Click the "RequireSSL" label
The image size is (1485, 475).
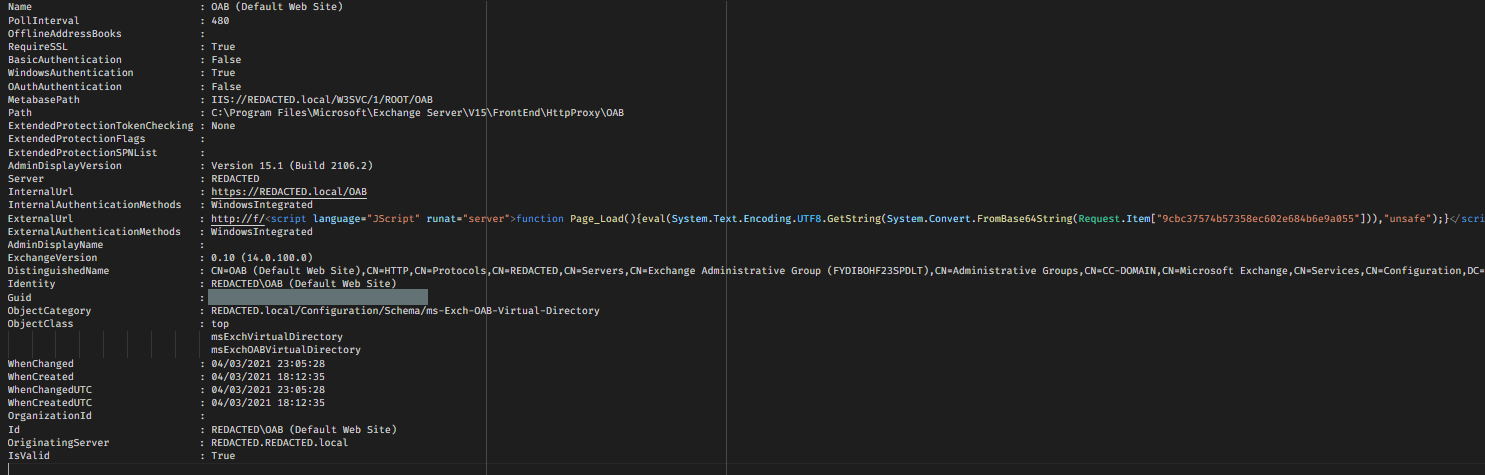pyautogui.click(x=39, y=47)
